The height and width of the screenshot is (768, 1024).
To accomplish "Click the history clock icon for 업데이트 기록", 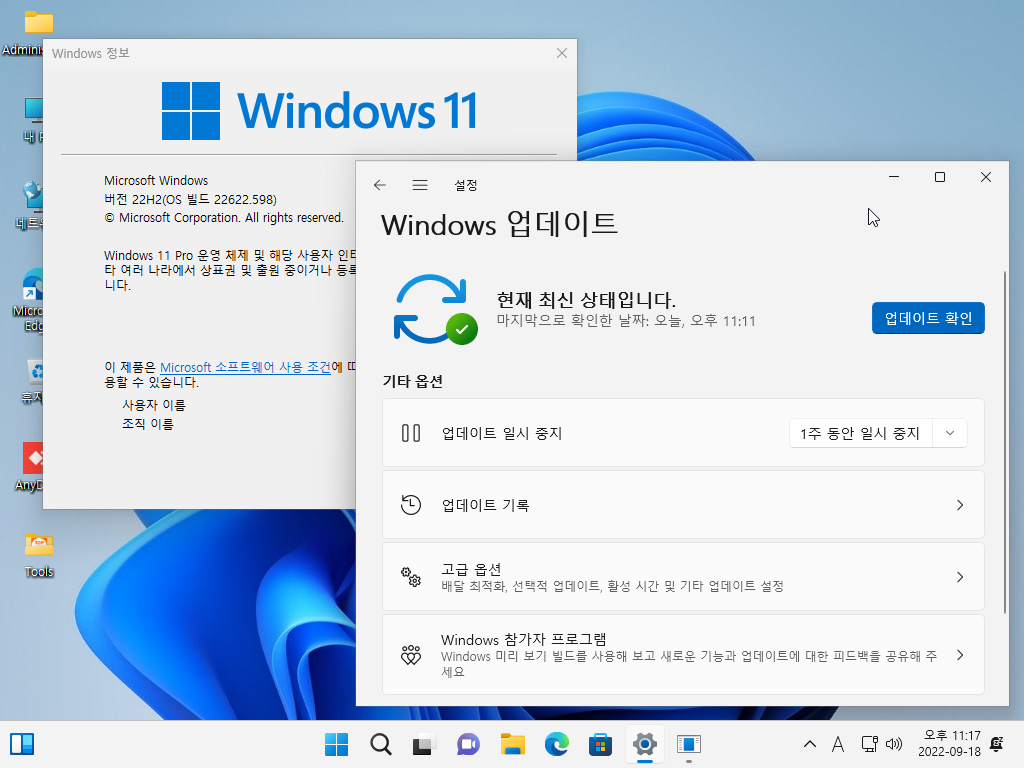I will point(411,505).
